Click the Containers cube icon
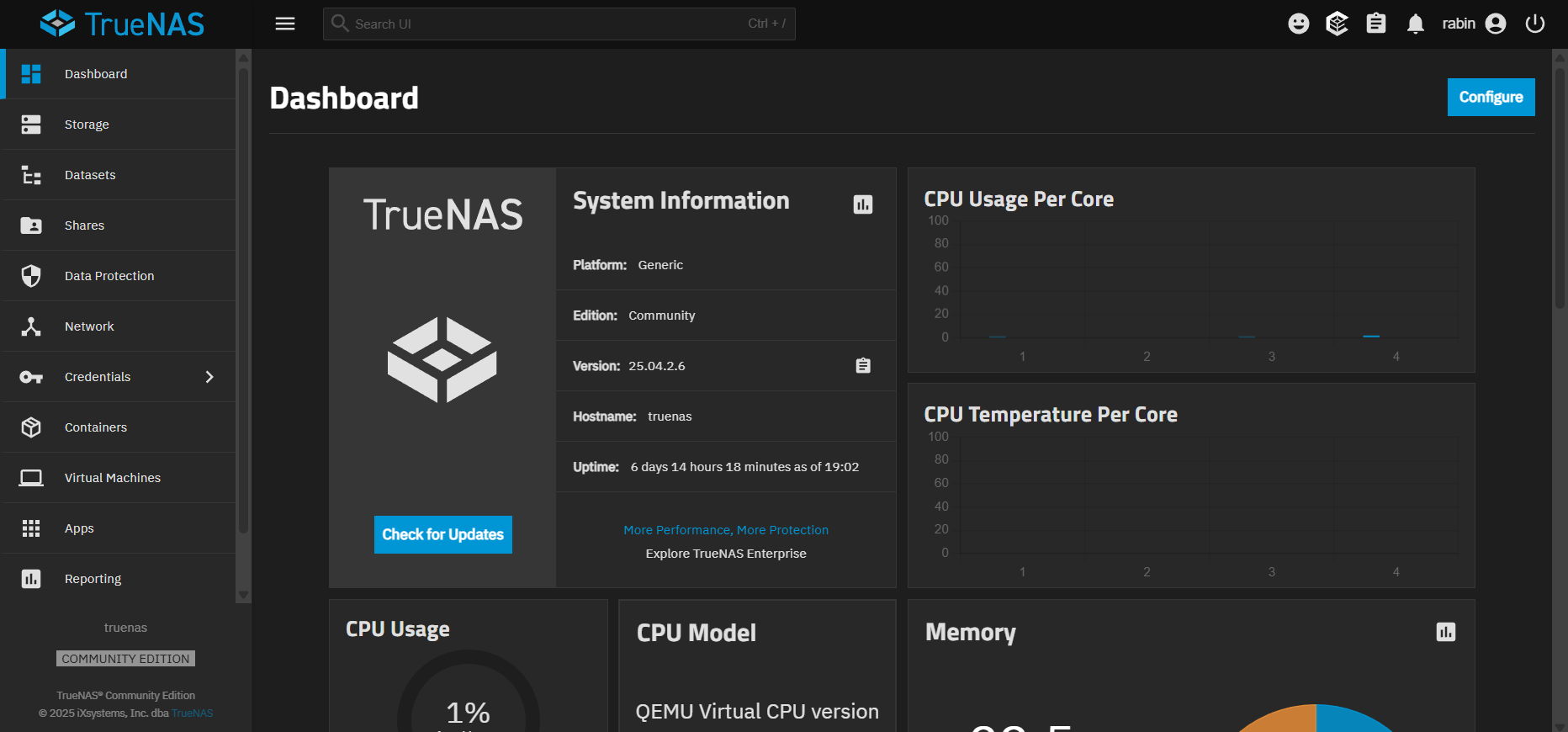The height and width of the screenshot is (732, 1568). click(x=31, y=427)
